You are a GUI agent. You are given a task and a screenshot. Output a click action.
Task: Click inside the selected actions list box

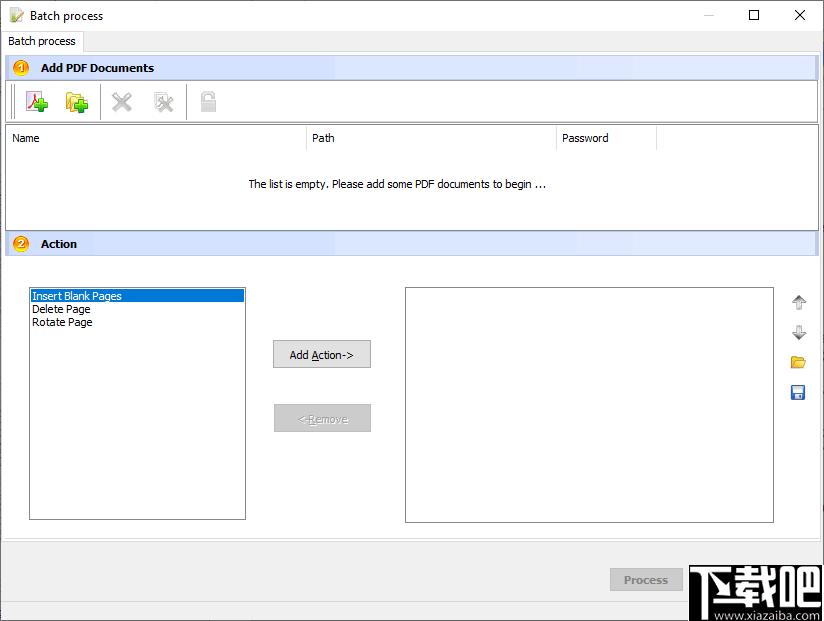589,405
